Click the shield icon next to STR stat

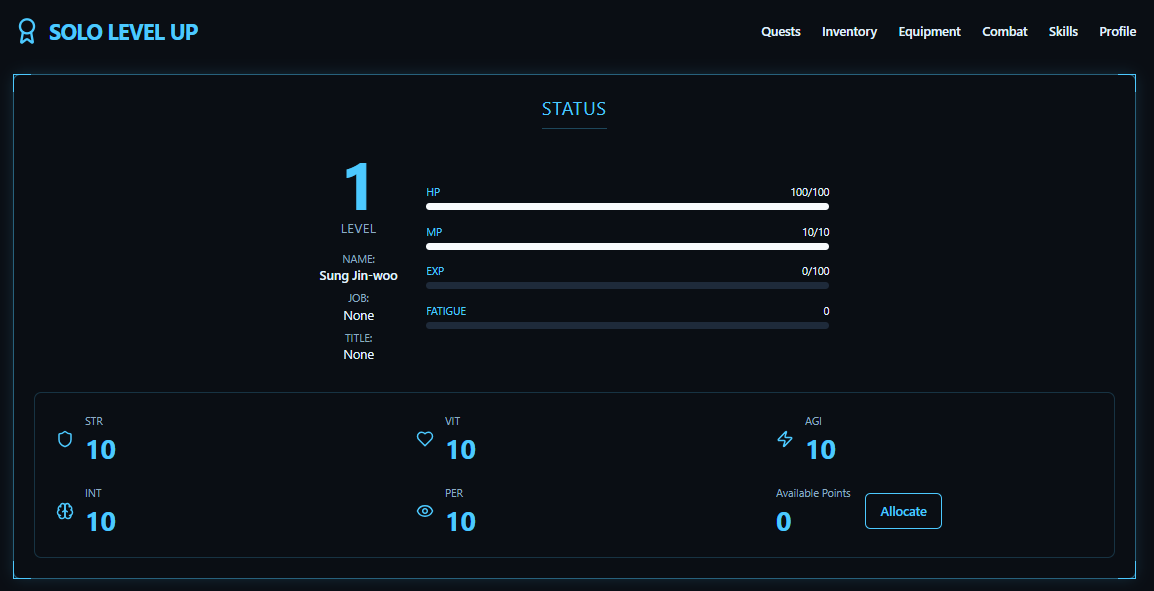pos(65,439)
